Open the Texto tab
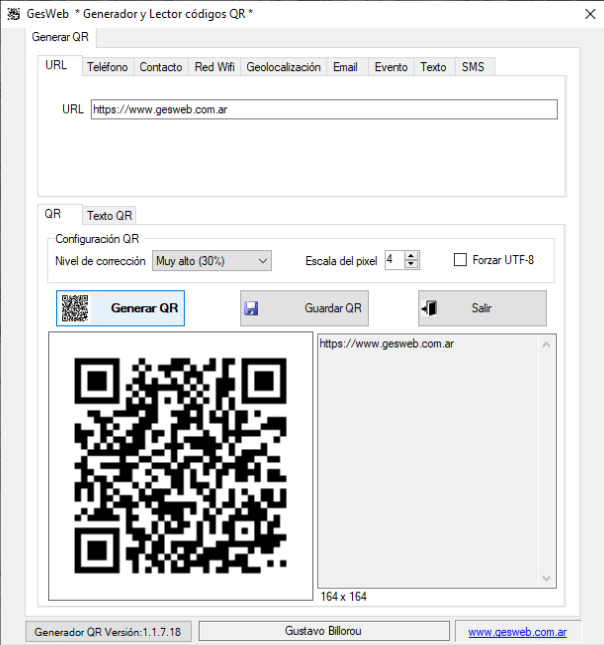Screen dimensions: 604x645 [433, 67]
